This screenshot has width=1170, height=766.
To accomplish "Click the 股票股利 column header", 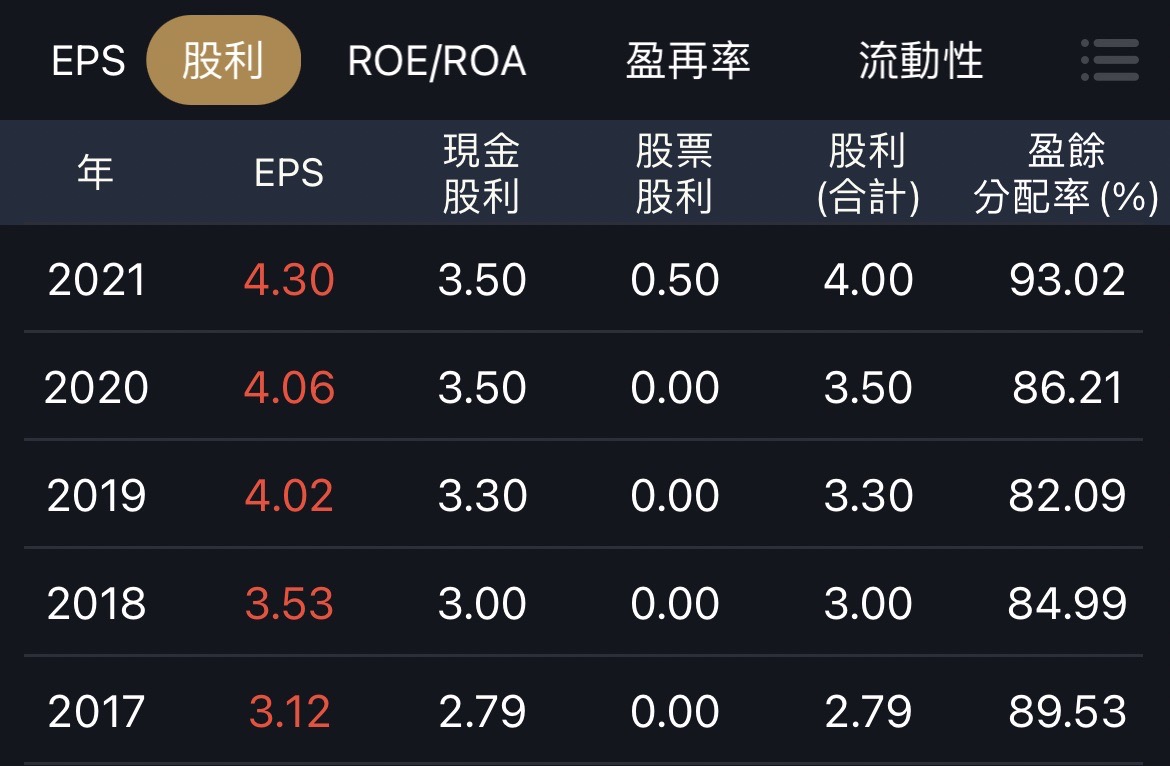I will (x=675, y=173).
